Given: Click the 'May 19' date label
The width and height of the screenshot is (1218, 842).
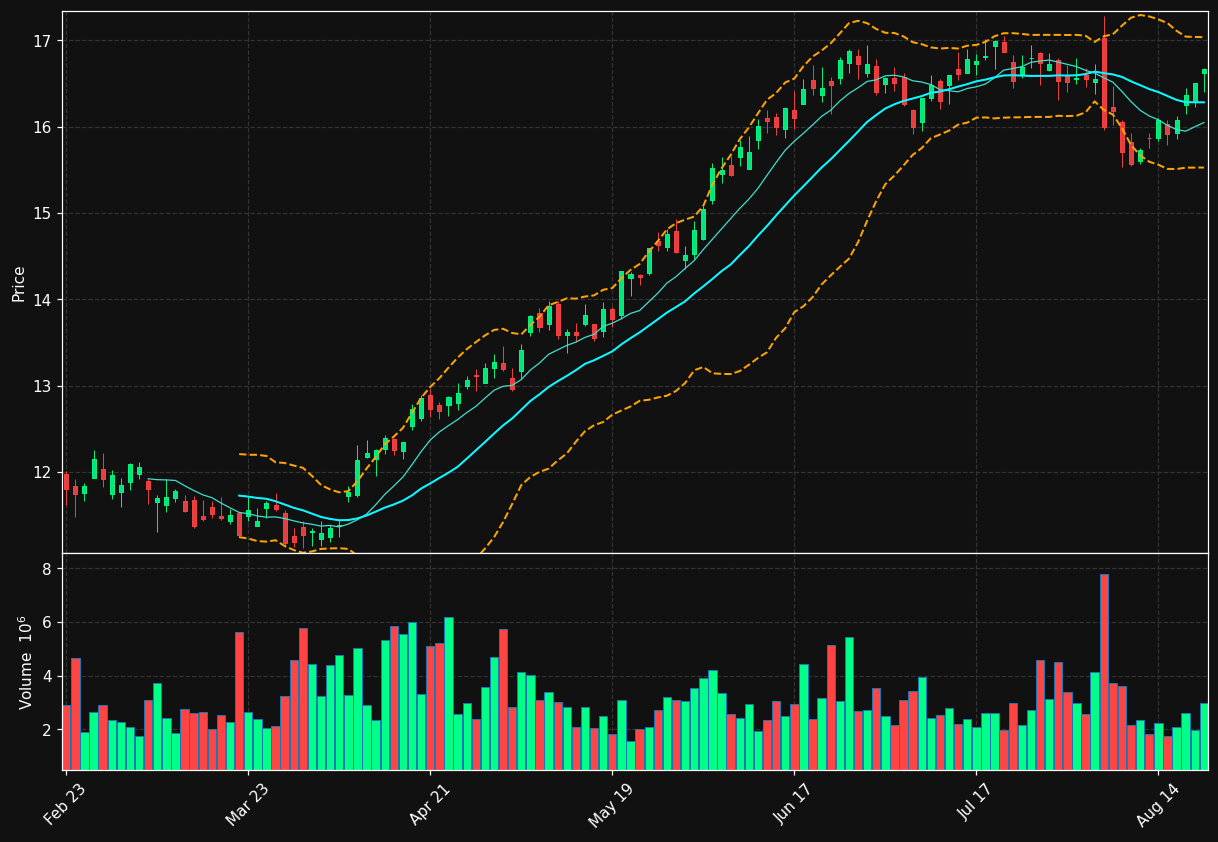Looking at the screenshot, I should pyautogui.click(x=610, y=805).
